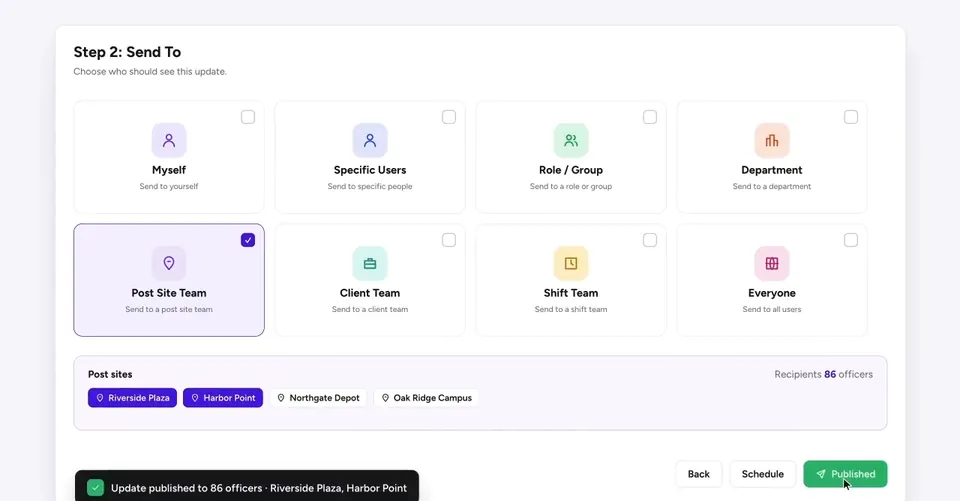Click the Myself card title
Image resolution: width=960 pixels, height=501 pixels.
(169, 170)
